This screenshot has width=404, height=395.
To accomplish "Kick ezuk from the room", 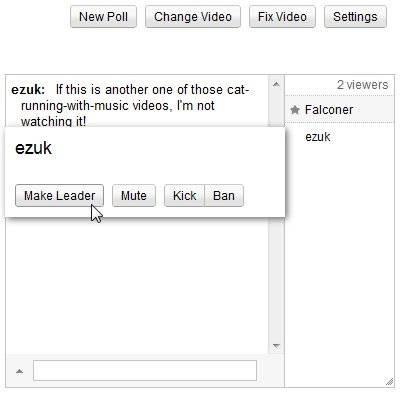I will [x=184, y=196].
